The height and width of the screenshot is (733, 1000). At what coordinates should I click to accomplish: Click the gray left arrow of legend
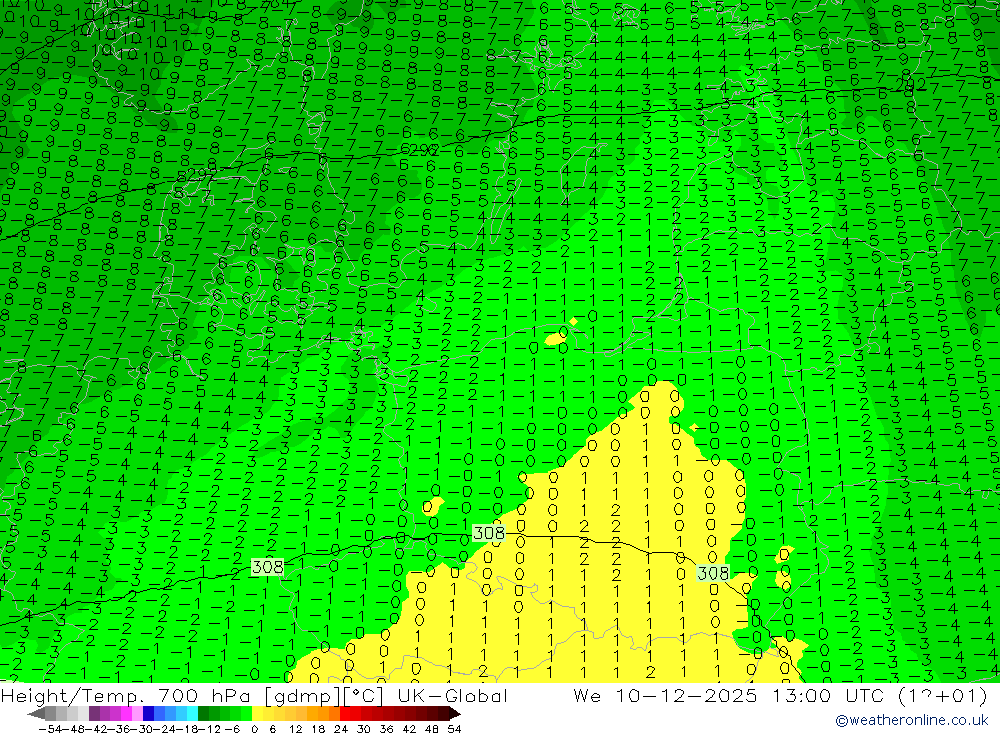click(x=36, y=713)
